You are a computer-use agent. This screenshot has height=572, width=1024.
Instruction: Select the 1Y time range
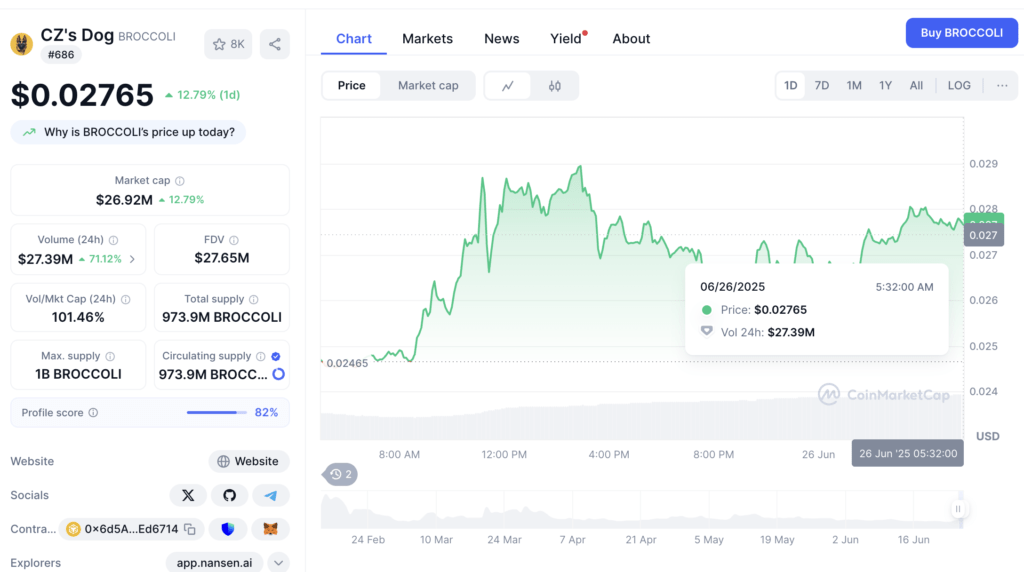885,86
